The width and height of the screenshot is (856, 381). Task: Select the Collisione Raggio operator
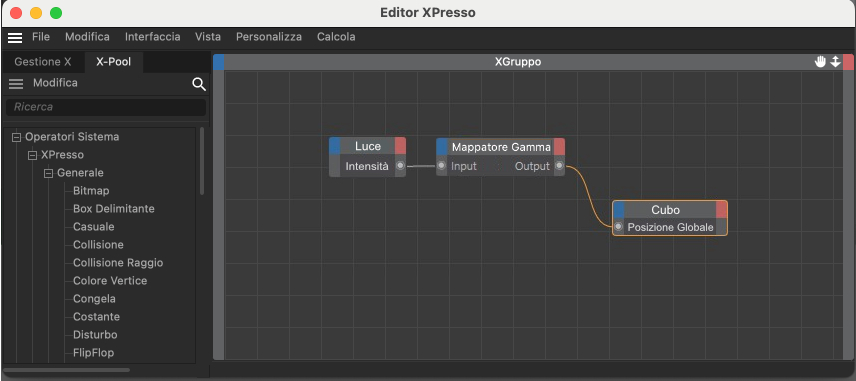pos(118,263)
